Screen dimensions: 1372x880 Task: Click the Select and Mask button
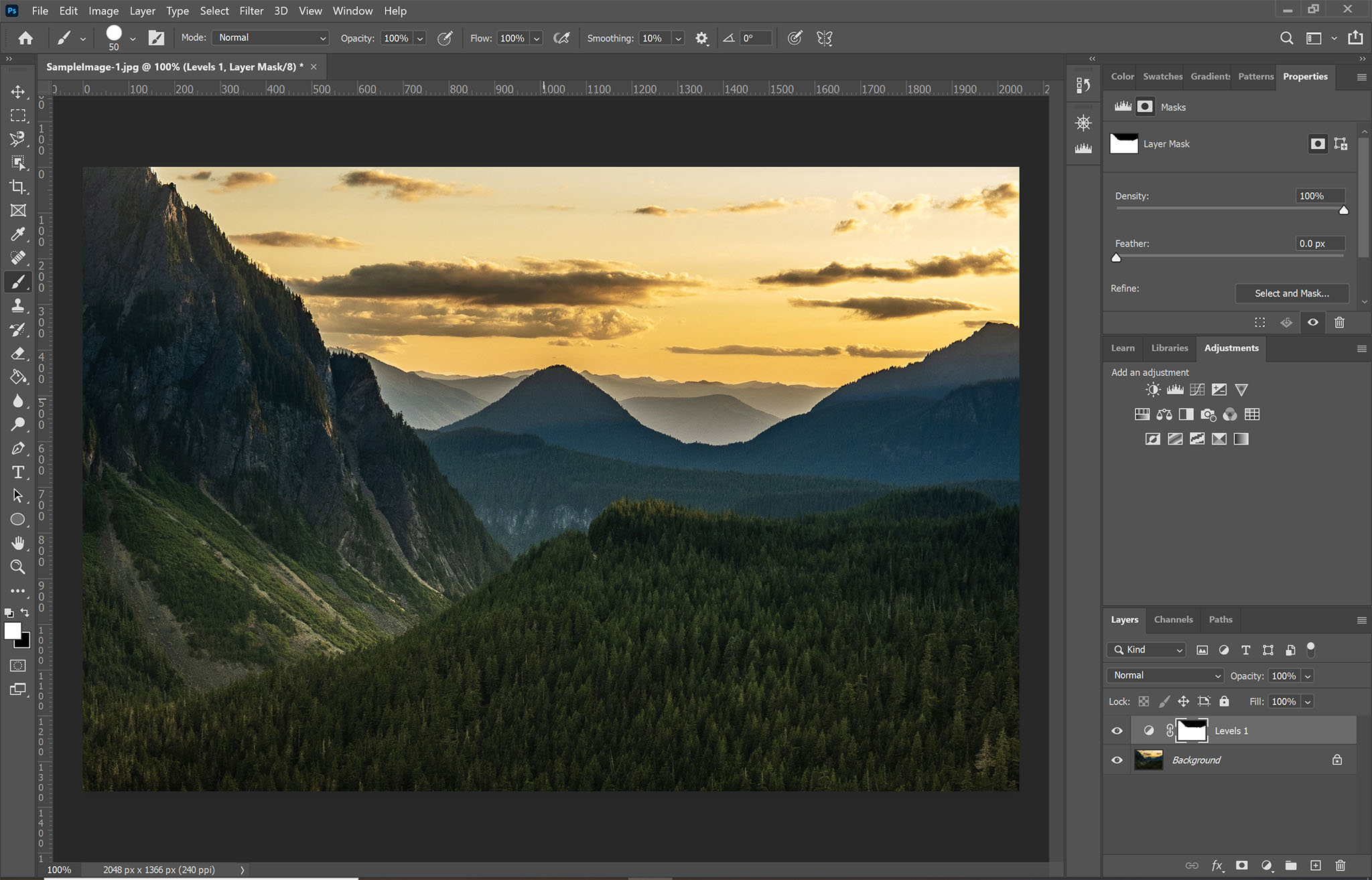1291,293
